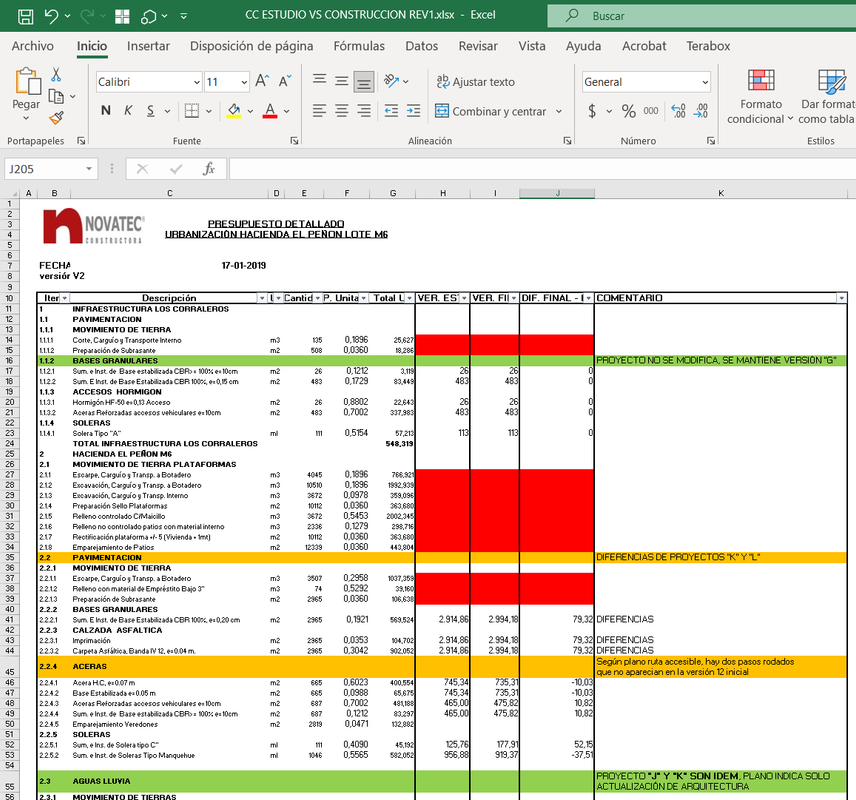Open font size 11 dropdown
This screenshot has height=800, width=856.
(x=243, y=82)
